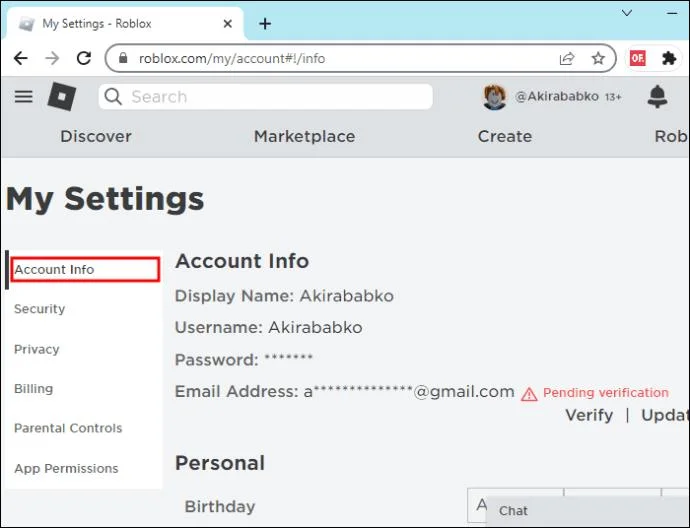
Task: Open the browser extensions puzzle icon
Action: (x=669, y=58)
